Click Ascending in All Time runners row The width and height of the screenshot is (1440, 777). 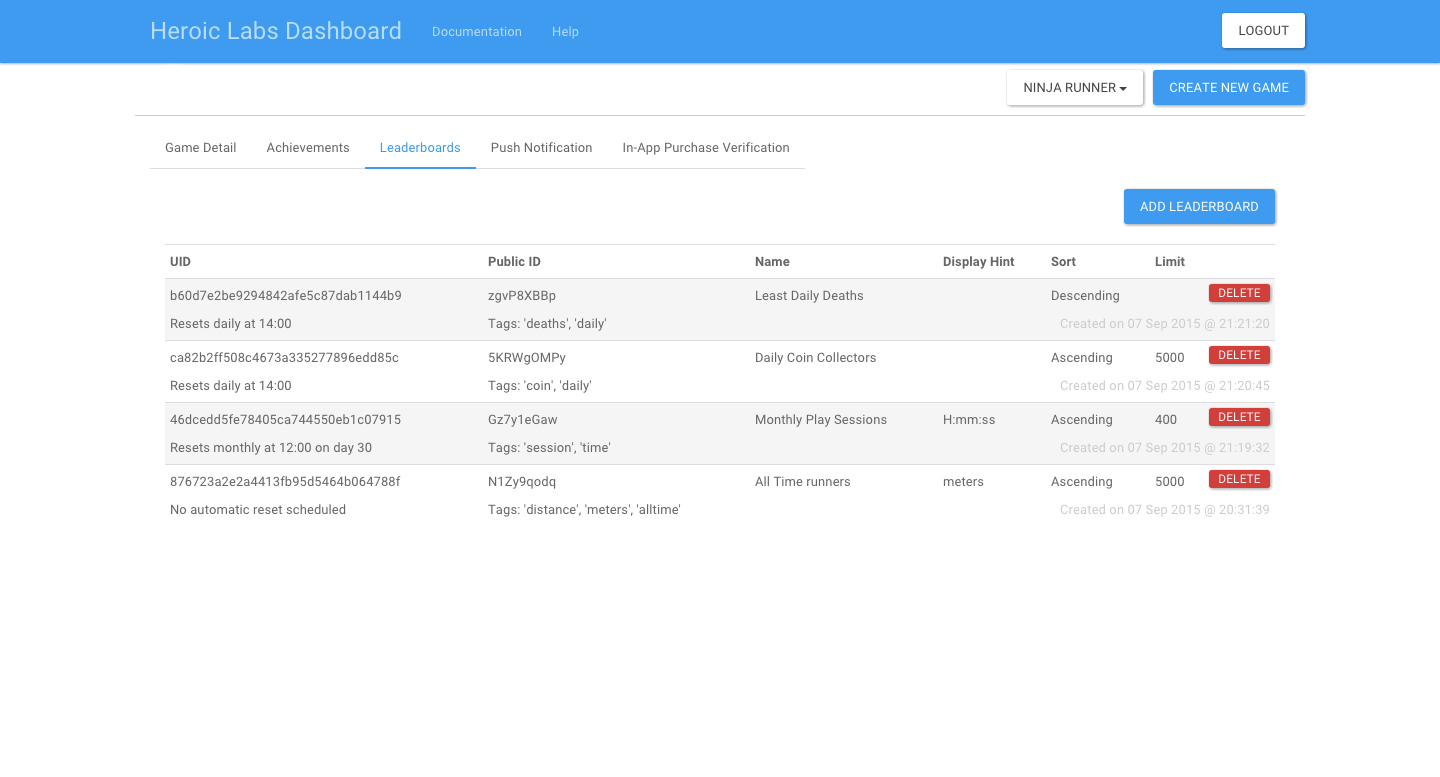[1082, 482]
